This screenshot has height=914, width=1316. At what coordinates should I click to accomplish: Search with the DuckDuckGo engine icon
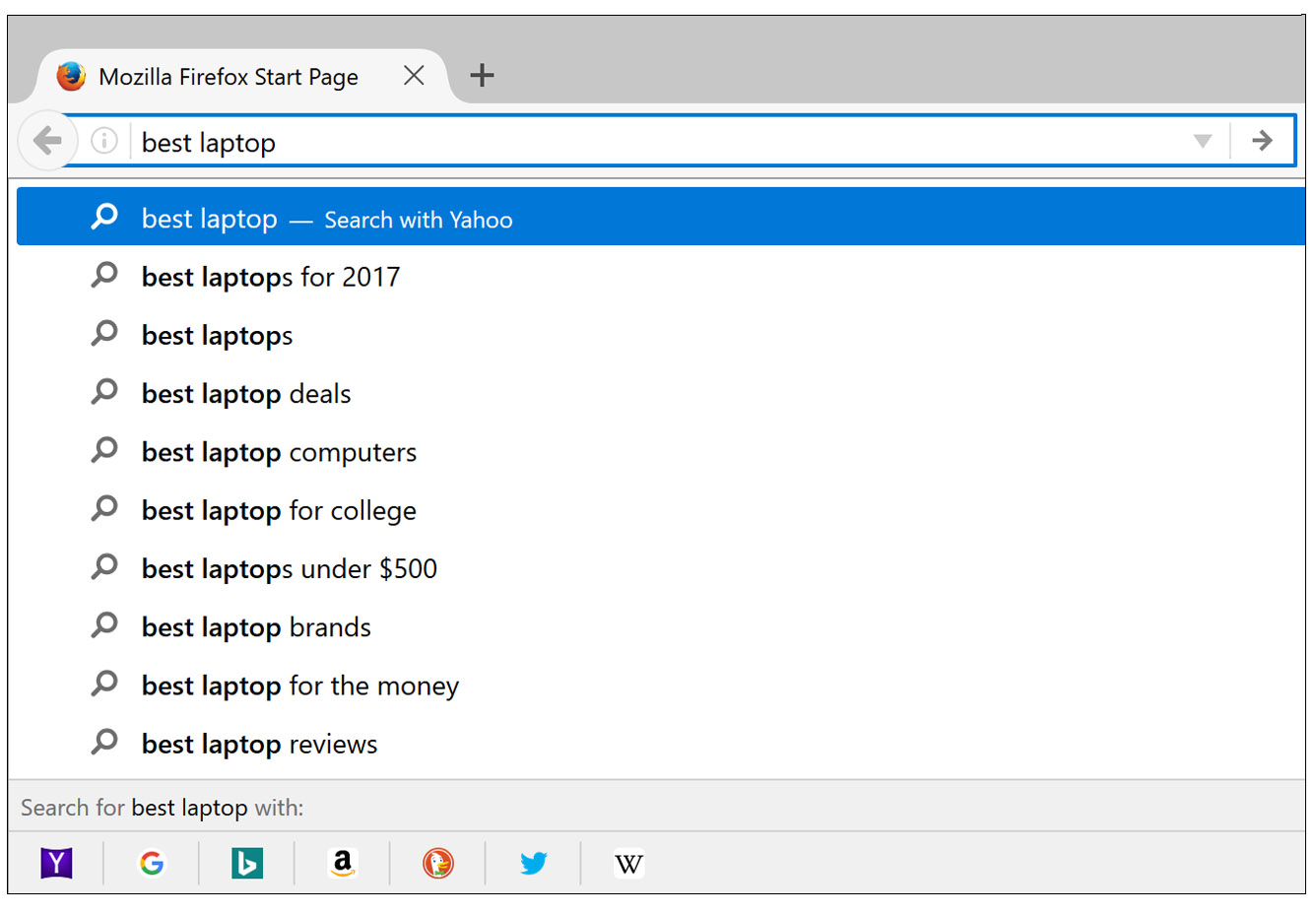click(438, 864)
